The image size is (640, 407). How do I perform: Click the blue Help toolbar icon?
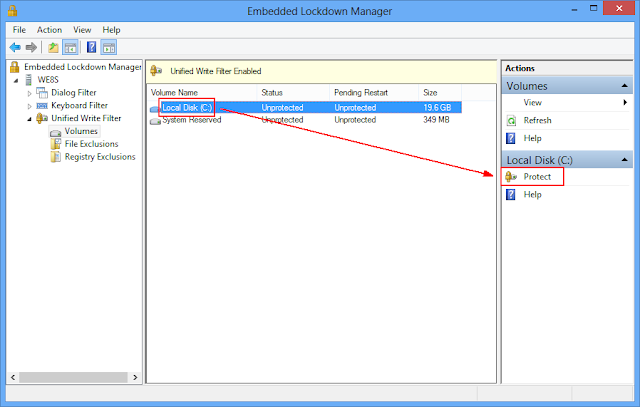click(91, 47)
